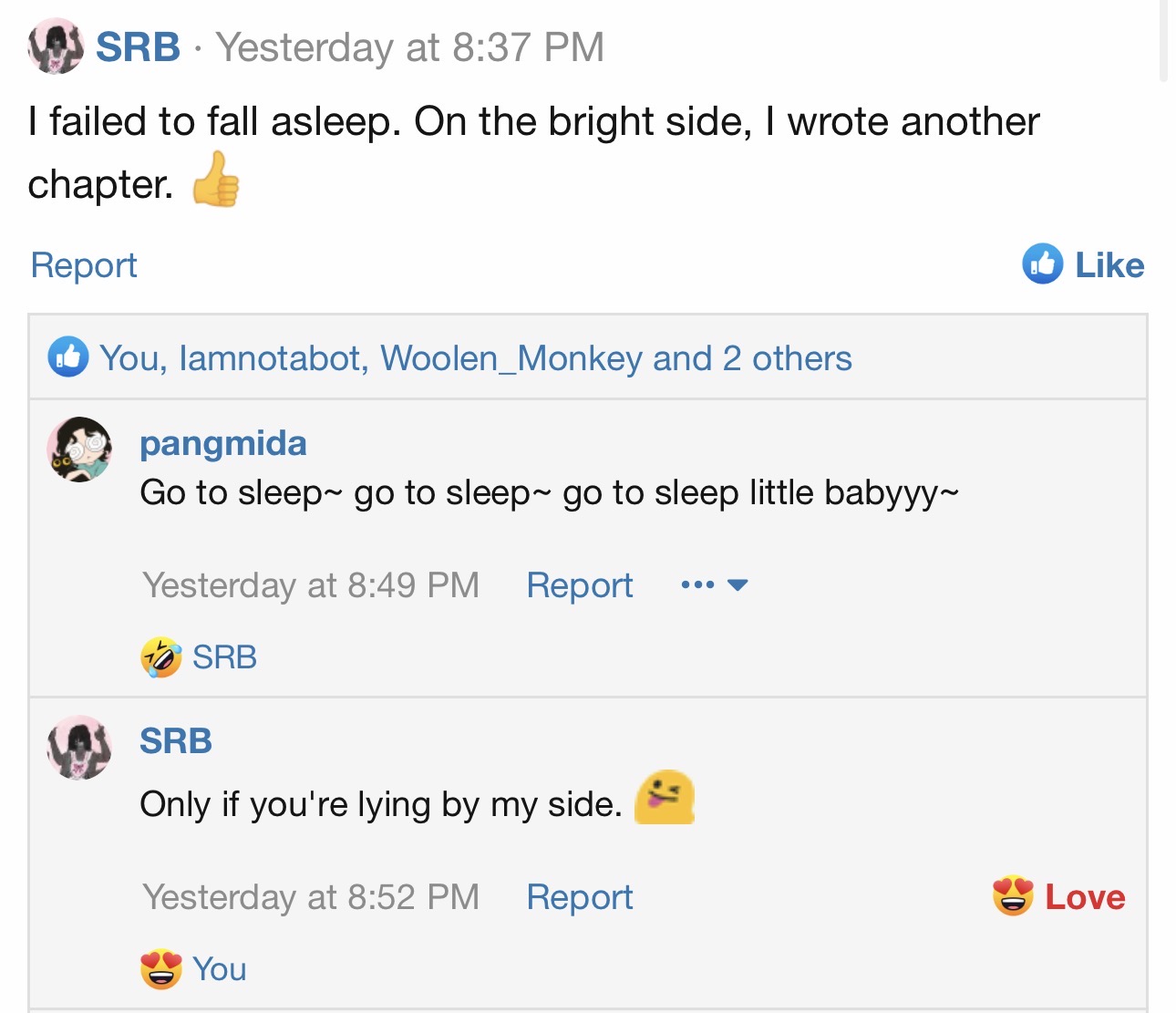
Task: Click SRB's avatar in the reply comment
Action: [79, 748]
